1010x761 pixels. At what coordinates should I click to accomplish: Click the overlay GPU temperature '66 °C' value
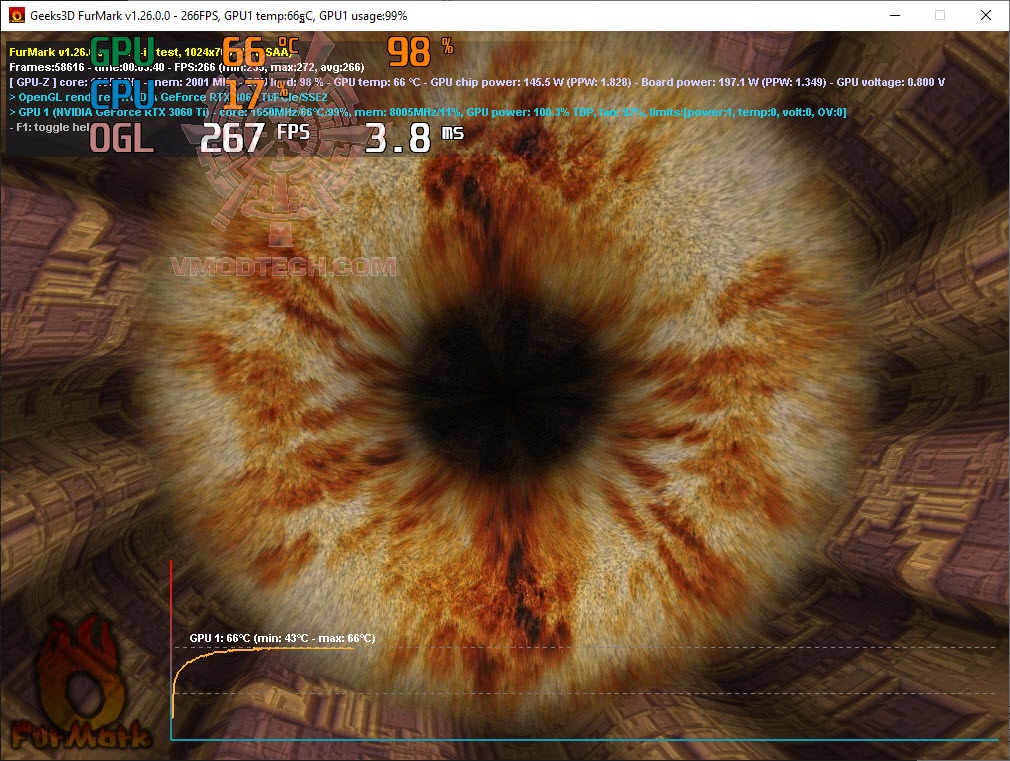pyautogui.click(x=261, y=52)
